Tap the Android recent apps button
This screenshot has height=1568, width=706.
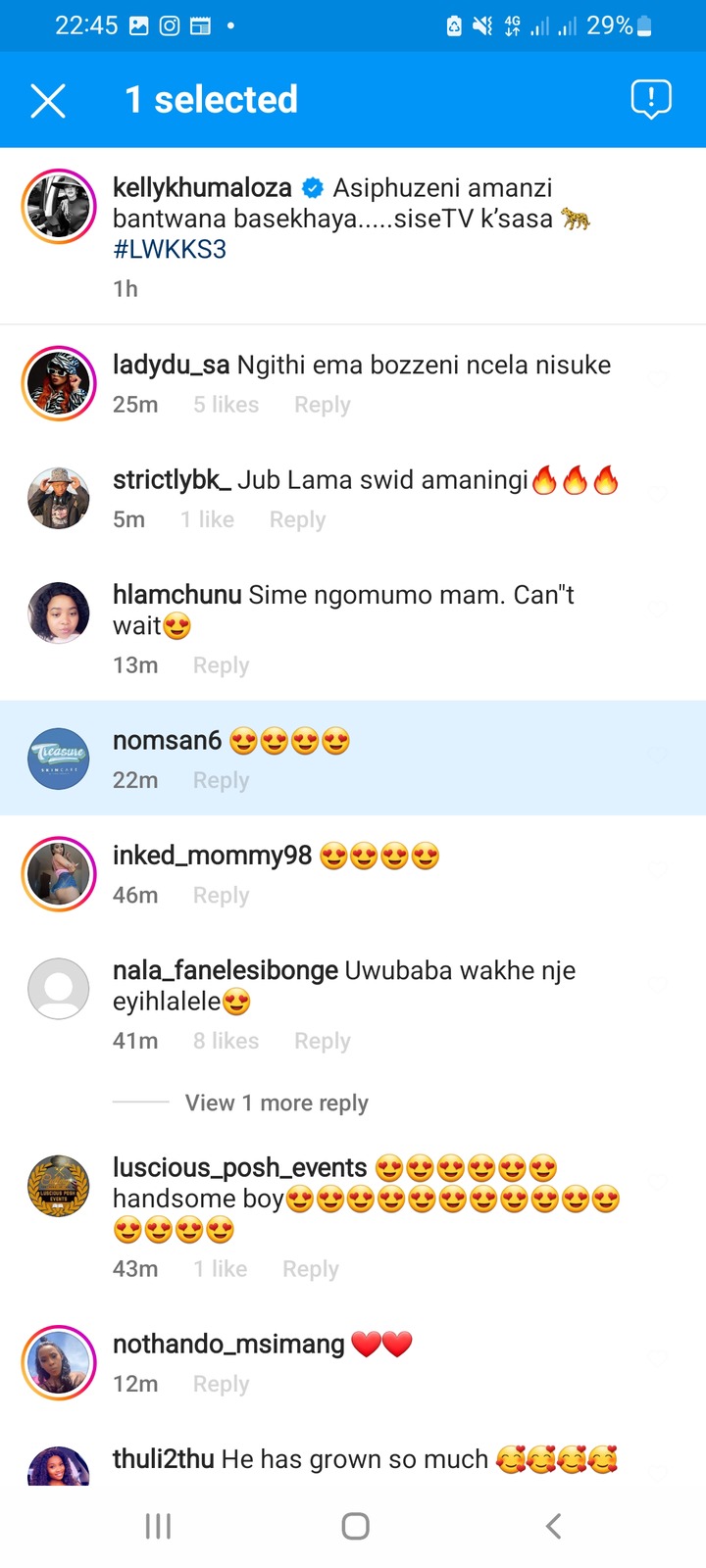(158, 1526)
